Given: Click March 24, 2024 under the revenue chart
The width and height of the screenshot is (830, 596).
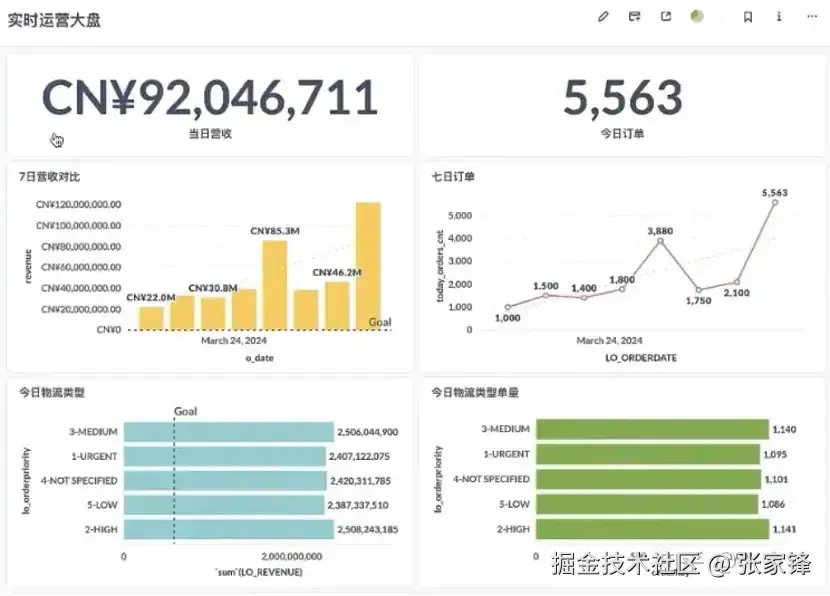Looking at the screenshot, I should (x=233, y=340).
